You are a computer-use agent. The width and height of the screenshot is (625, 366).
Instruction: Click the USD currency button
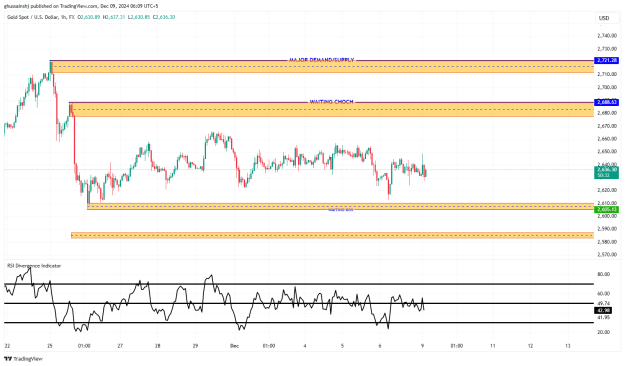click(x=604, y=18)
